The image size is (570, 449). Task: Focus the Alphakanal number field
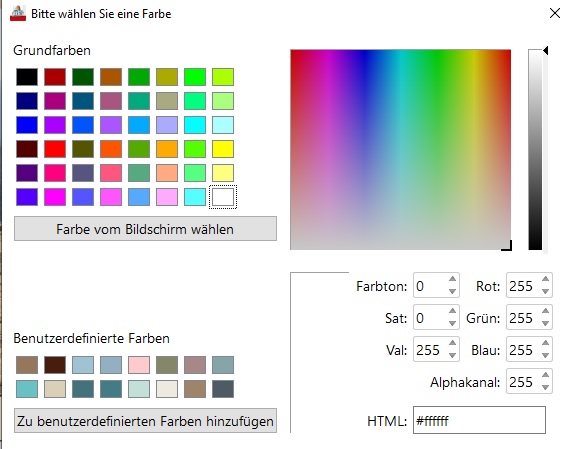click(523, 382)
